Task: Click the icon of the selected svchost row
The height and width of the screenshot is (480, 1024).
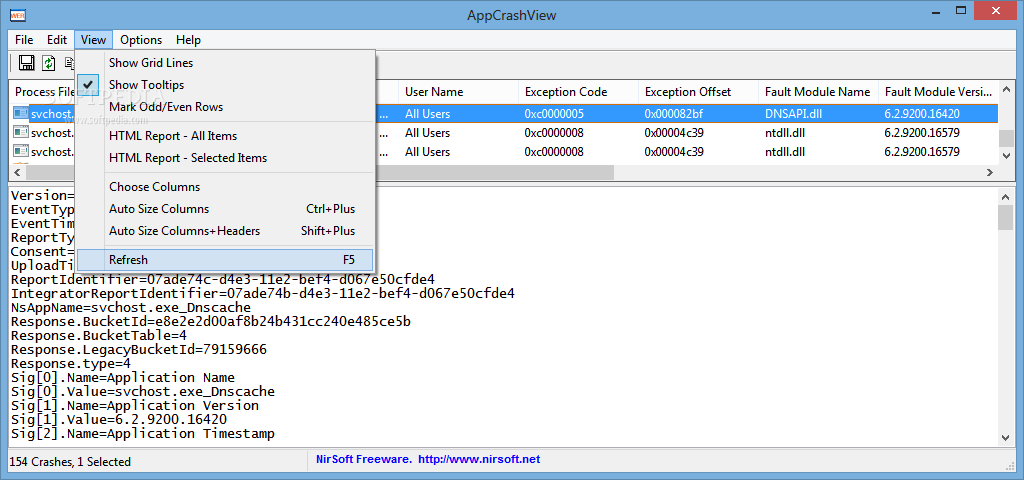Action: pyautogui.click(x=20, y=114)
